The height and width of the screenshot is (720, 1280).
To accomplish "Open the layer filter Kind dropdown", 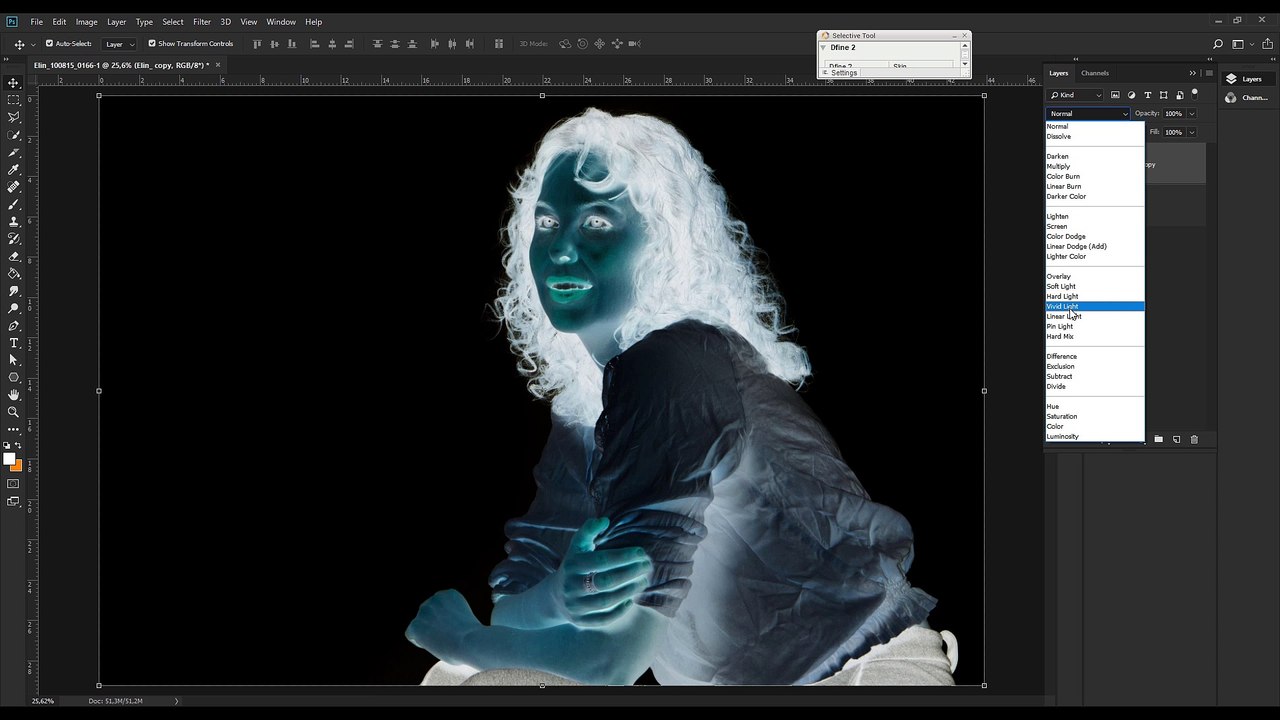I will tap(1075, 95).
